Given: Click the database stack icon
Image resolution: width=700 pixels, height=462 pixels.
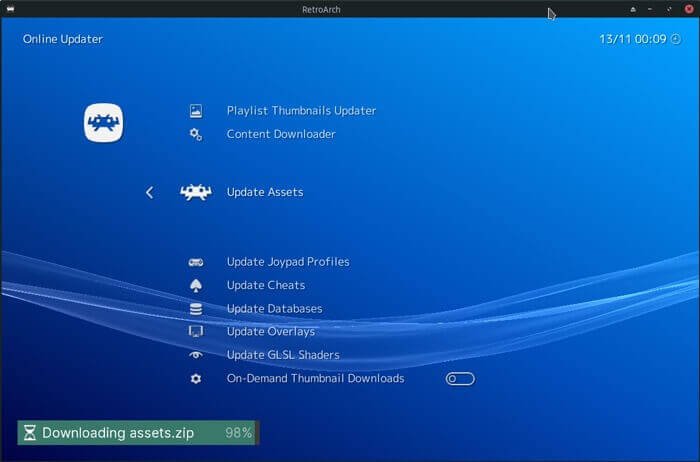Looking at the screenshot, I should click(x=196, y=309).
